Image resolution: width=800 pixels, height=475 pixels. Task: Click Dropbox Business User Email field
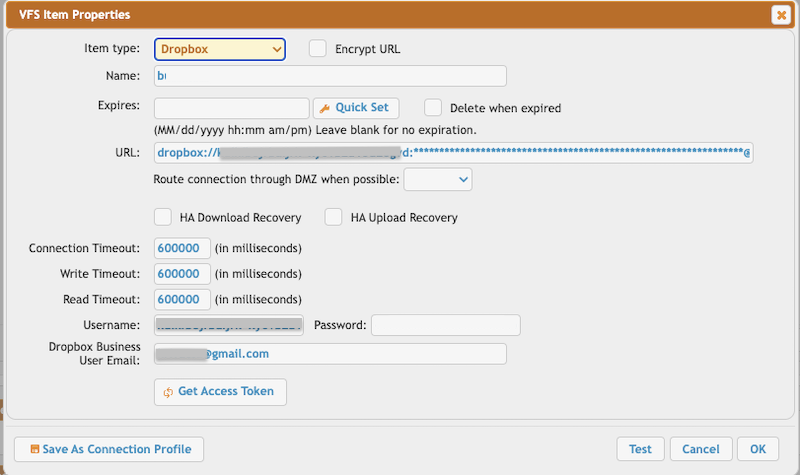(330, 354)
